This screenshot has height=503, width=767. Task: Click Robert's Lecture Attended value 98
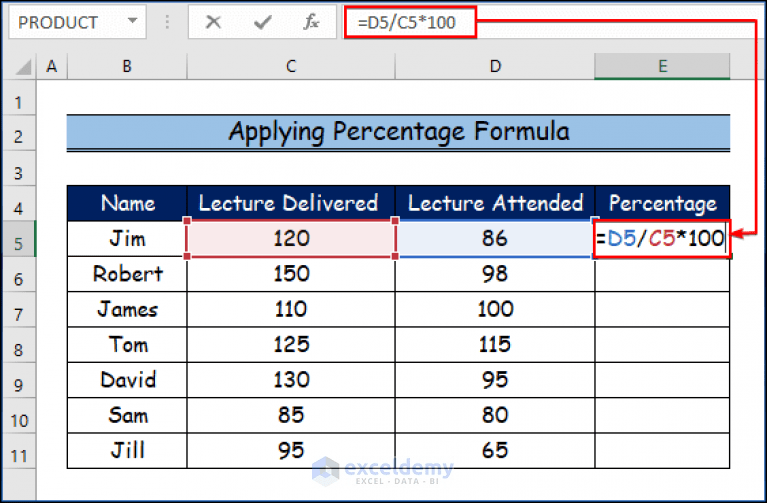[x=495, y=274]
